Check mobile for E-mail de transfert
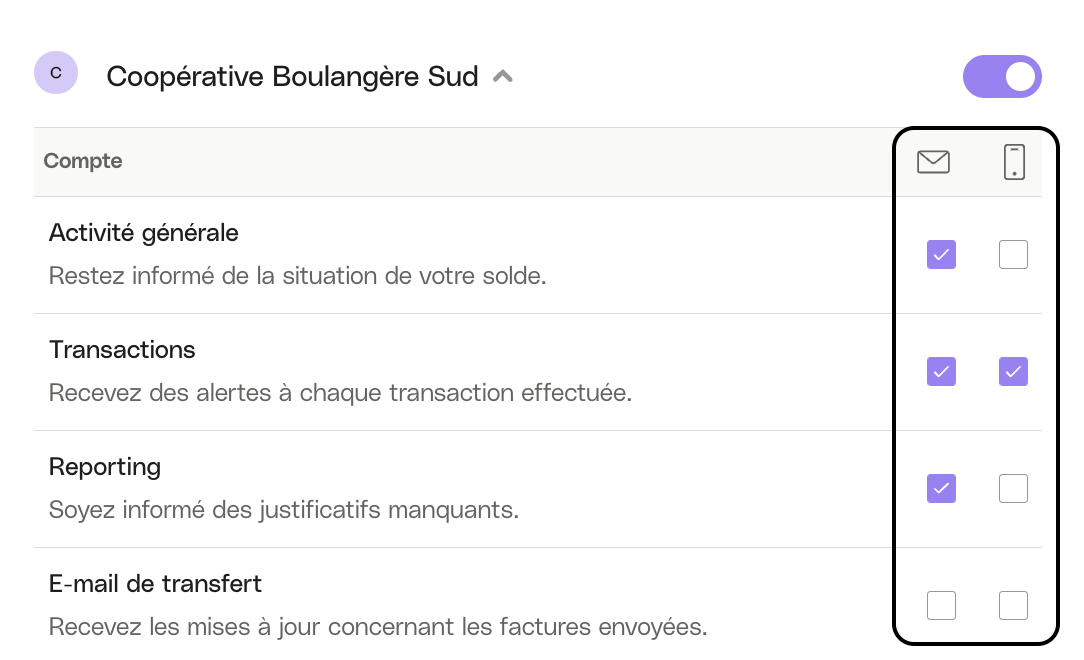Viewport: 1084px width, 660px height. [1013, 605]
